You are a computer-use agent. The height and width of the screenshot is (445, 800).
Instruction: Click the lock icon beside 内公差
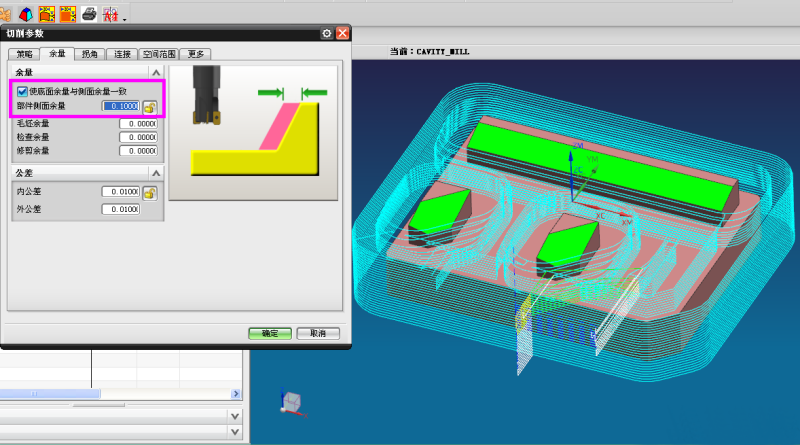(x=150, y=192)
